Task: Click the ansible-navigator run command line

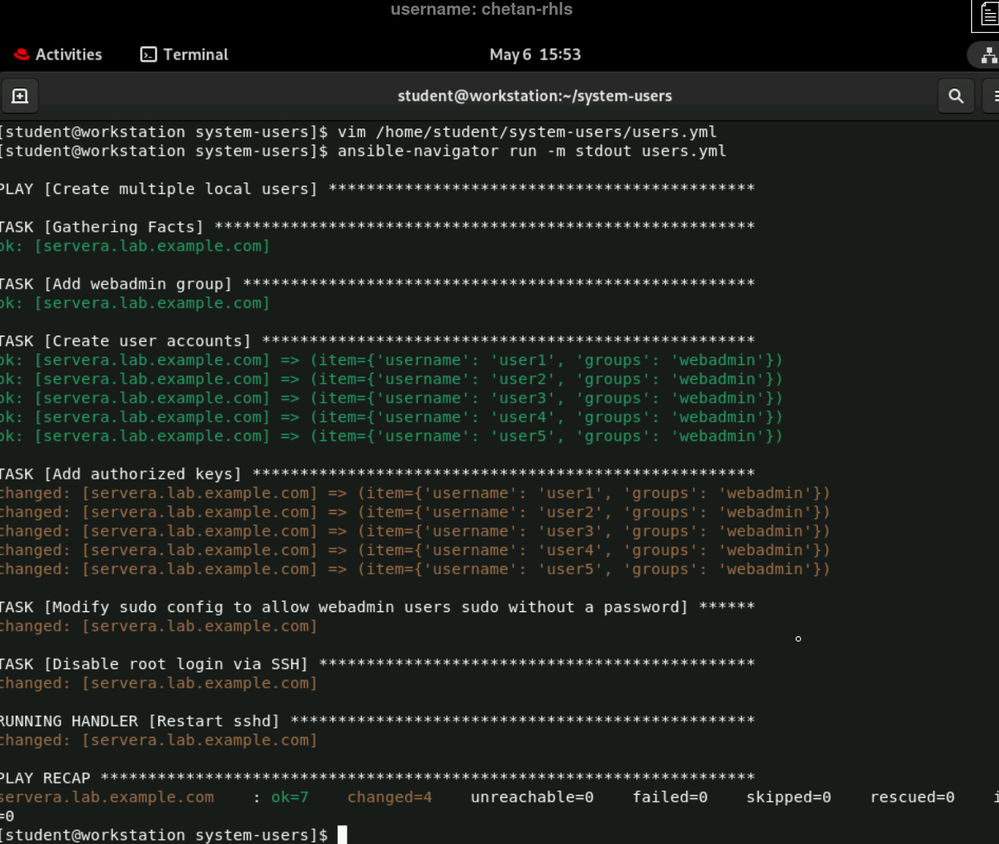Action: (532, 151)
